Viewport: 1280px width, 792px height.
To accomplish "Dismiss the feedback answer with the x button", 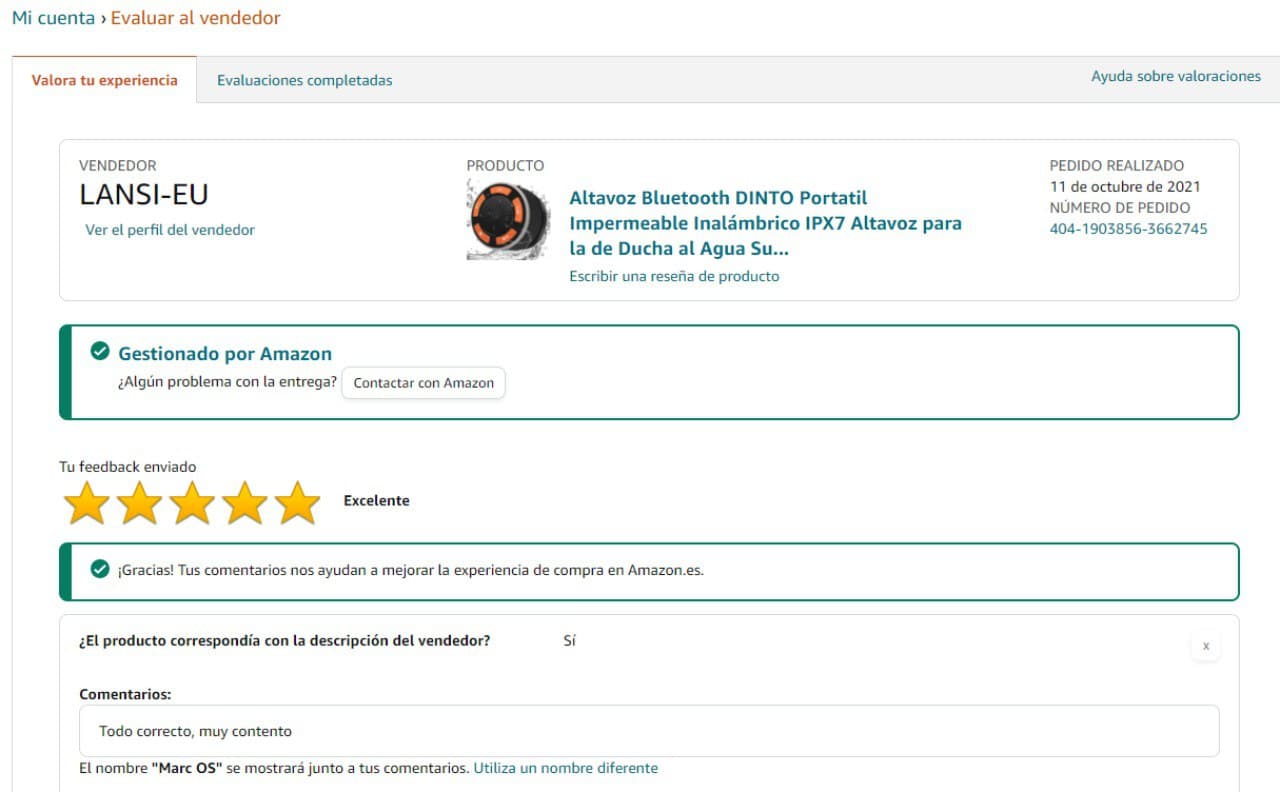I will [x=1206, y=646].
